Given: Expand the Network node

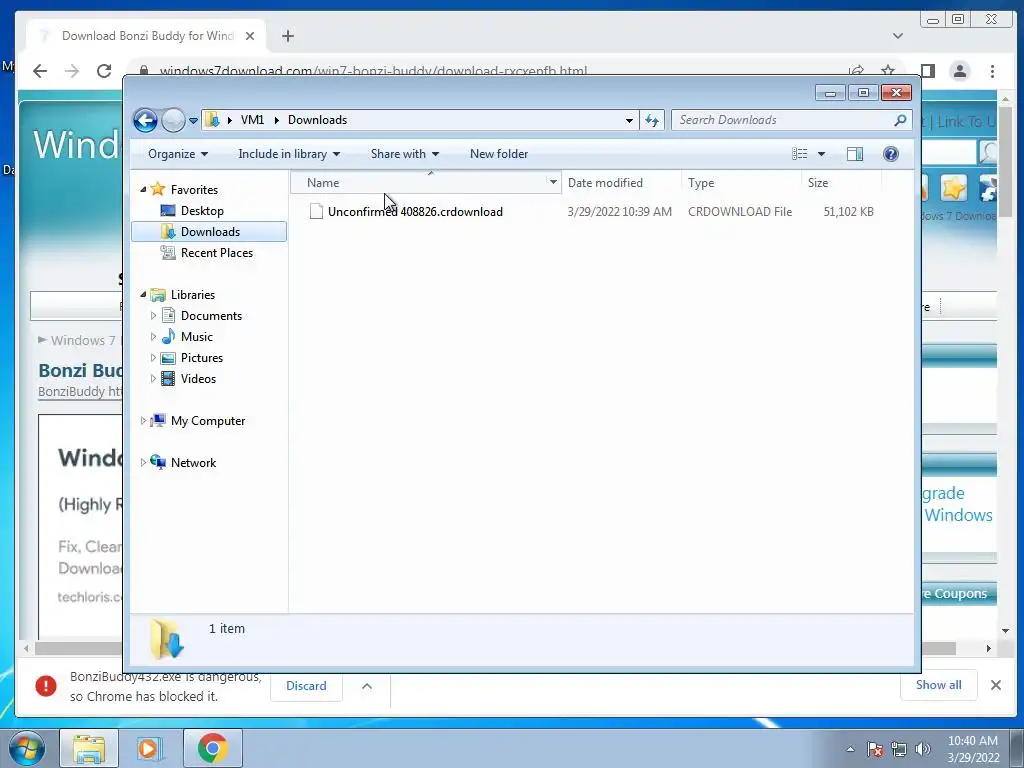Looking at the screenshot, I should [x=144, y=462].
